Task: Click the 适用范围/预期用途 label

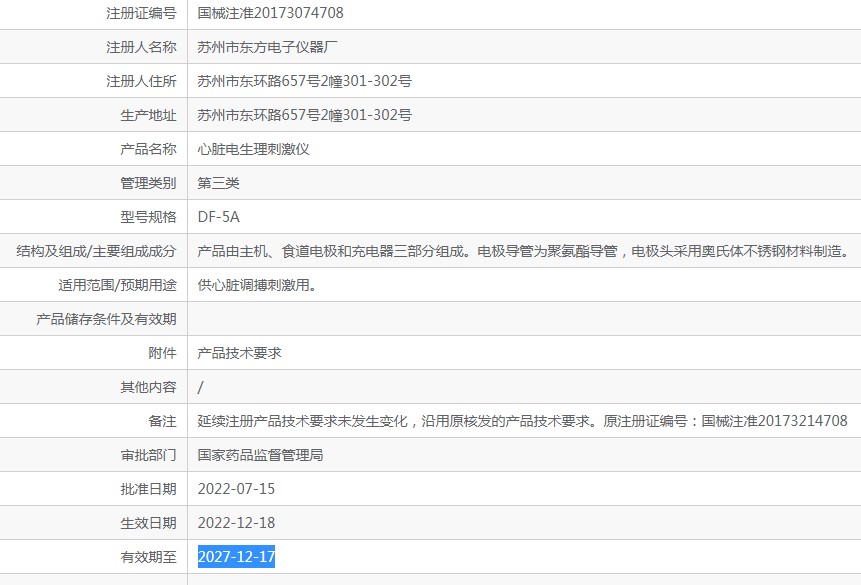Action: pos(117,285)
